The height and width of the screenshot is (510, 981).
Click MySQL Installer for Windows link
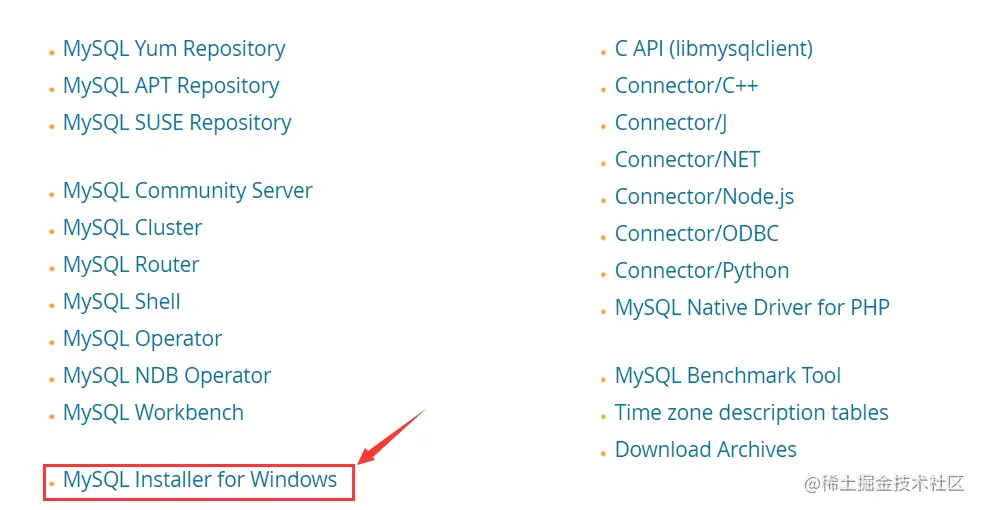tap(200, 480)
